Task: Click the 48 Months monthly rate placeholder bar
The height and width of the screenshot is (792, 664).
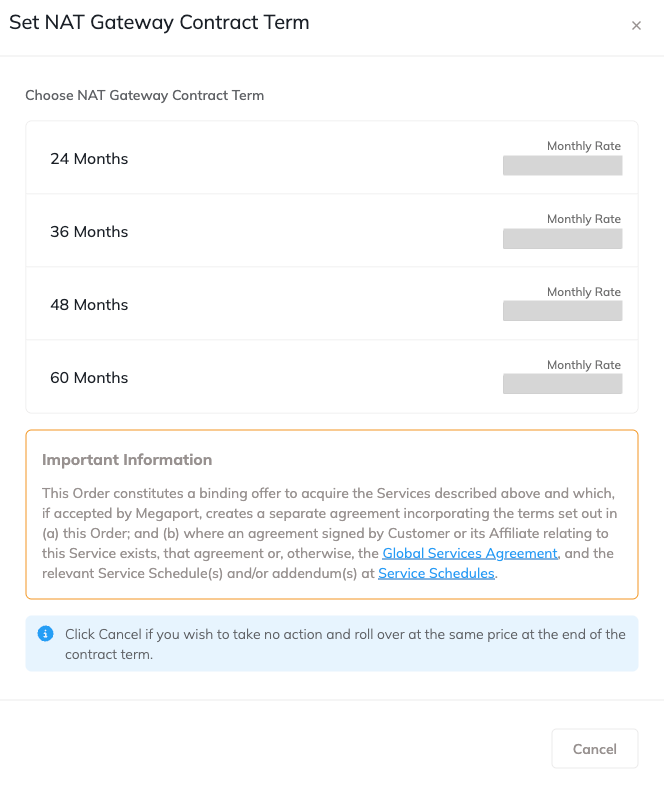Action: (x=562, y=312)
